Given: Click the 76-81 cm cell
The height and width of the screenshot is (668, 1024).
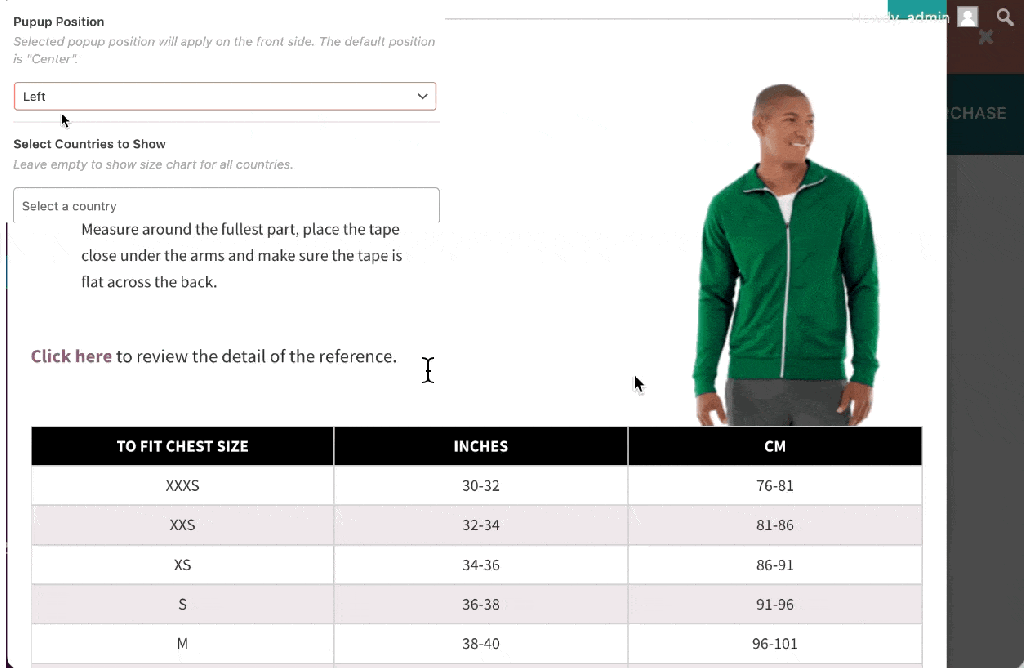Looking at the screenshot, I should click(775, 485).
